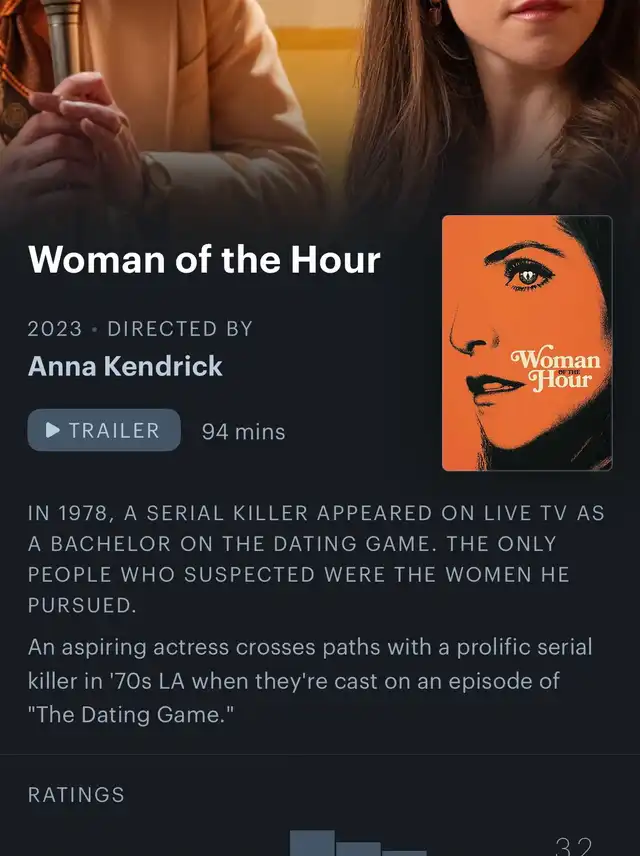Screen dimensions: 640x856
Task: Select the shortest visible ratings histogram bar
Action: pos(404,853)
